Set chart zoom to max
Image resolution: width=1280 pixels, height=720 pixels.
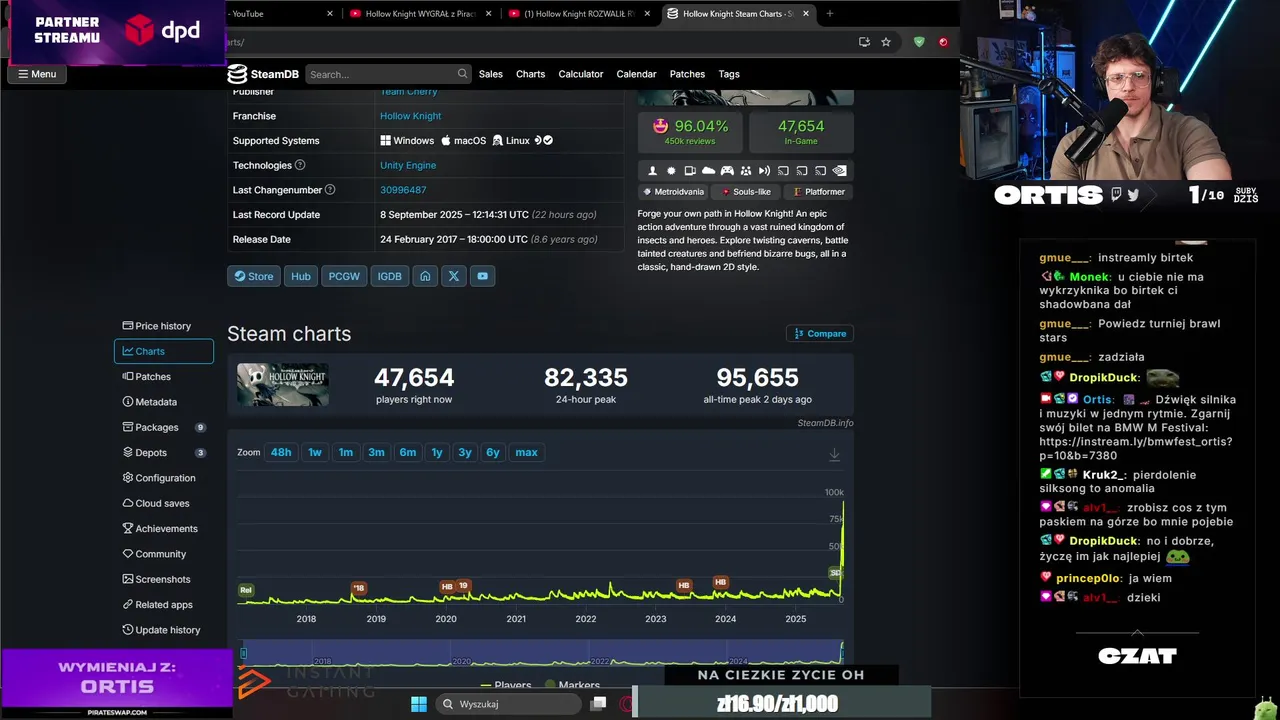click(x=526, y=453)
